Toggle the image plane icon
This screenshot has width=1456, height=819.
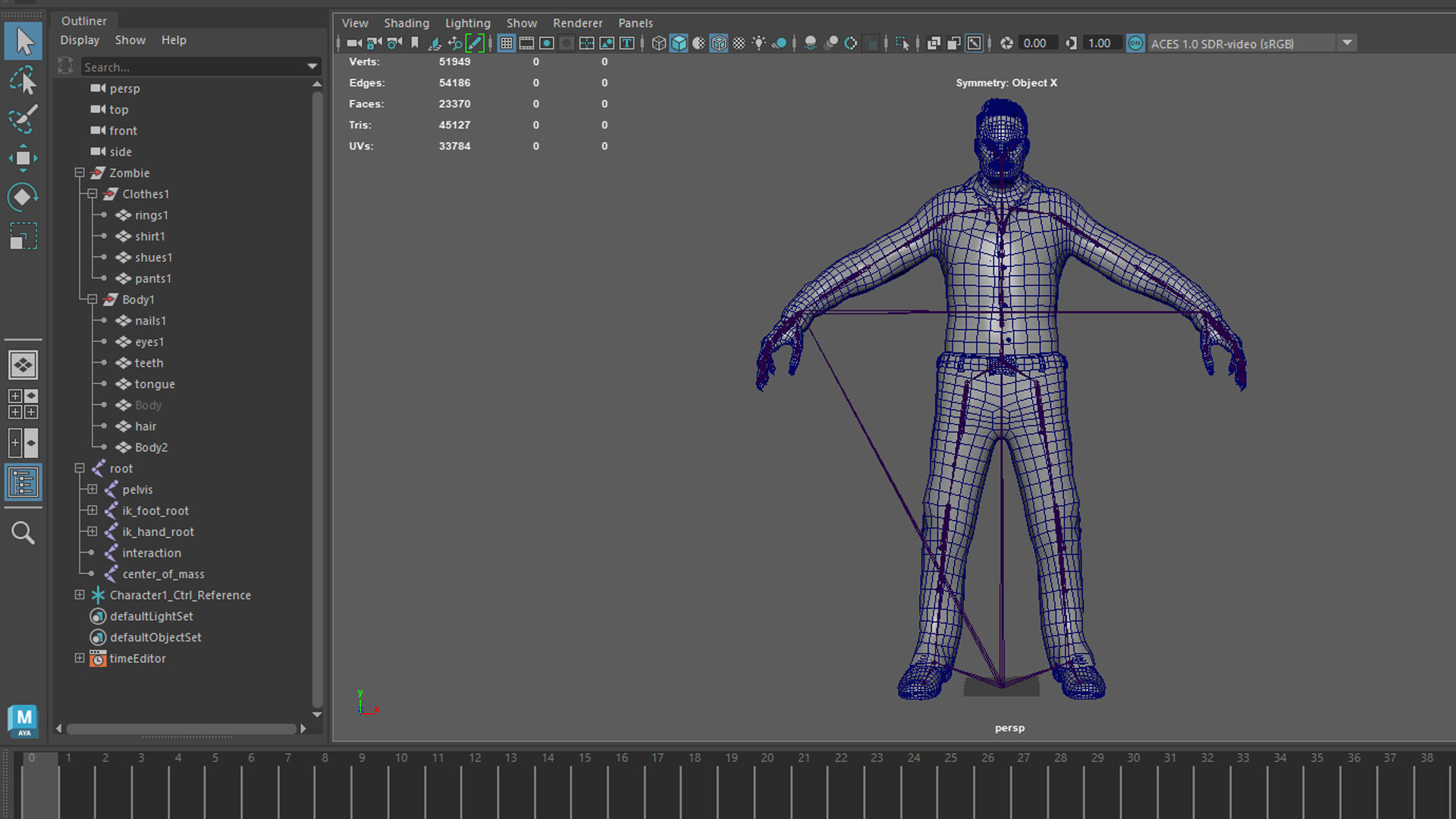tap(435, 43)
